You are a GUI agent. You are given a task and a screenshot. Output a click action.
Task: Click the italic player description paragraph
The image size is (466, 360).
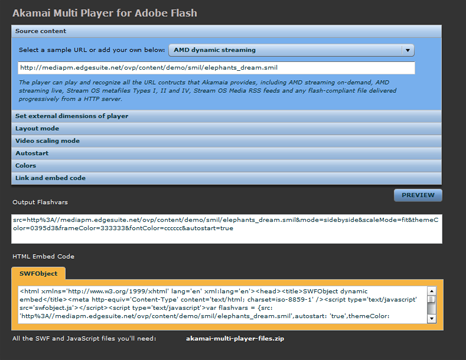pyautogui.click(x=207, y=91)
